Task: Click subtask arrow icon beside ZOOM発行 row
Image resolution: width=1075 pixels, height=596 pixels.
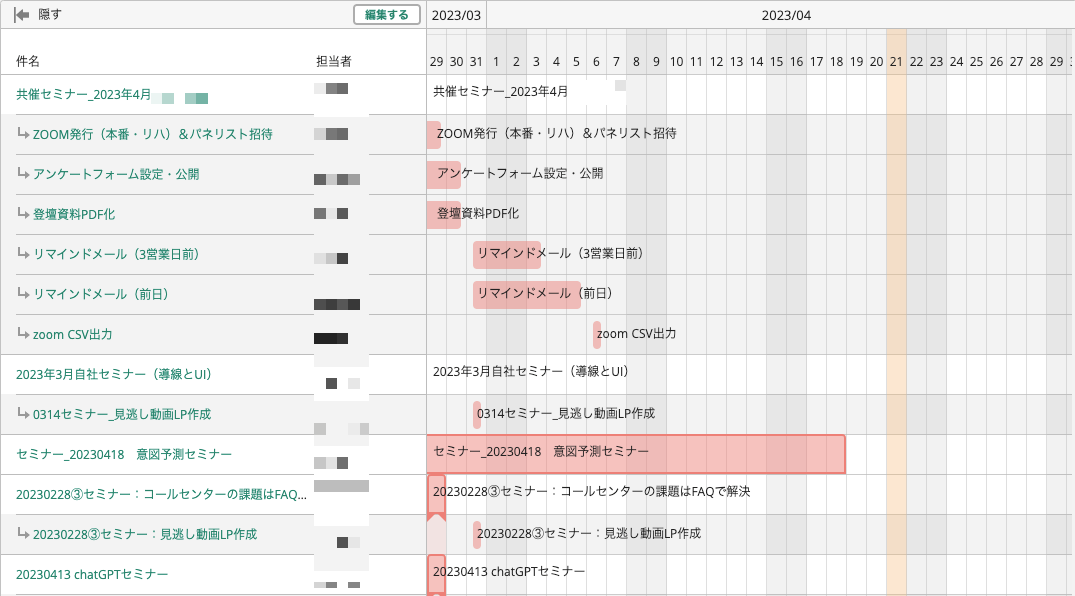Action: click(x=24, y=134)
